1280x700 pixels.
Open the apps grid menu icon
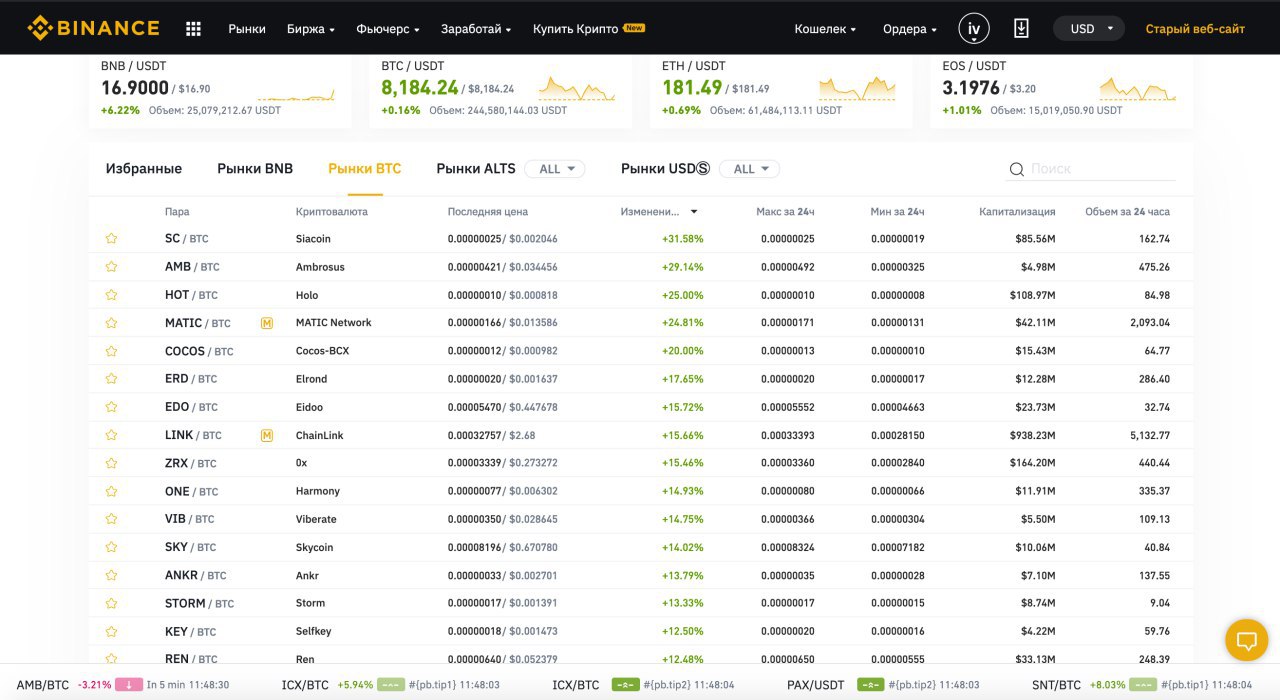(194, 29)
